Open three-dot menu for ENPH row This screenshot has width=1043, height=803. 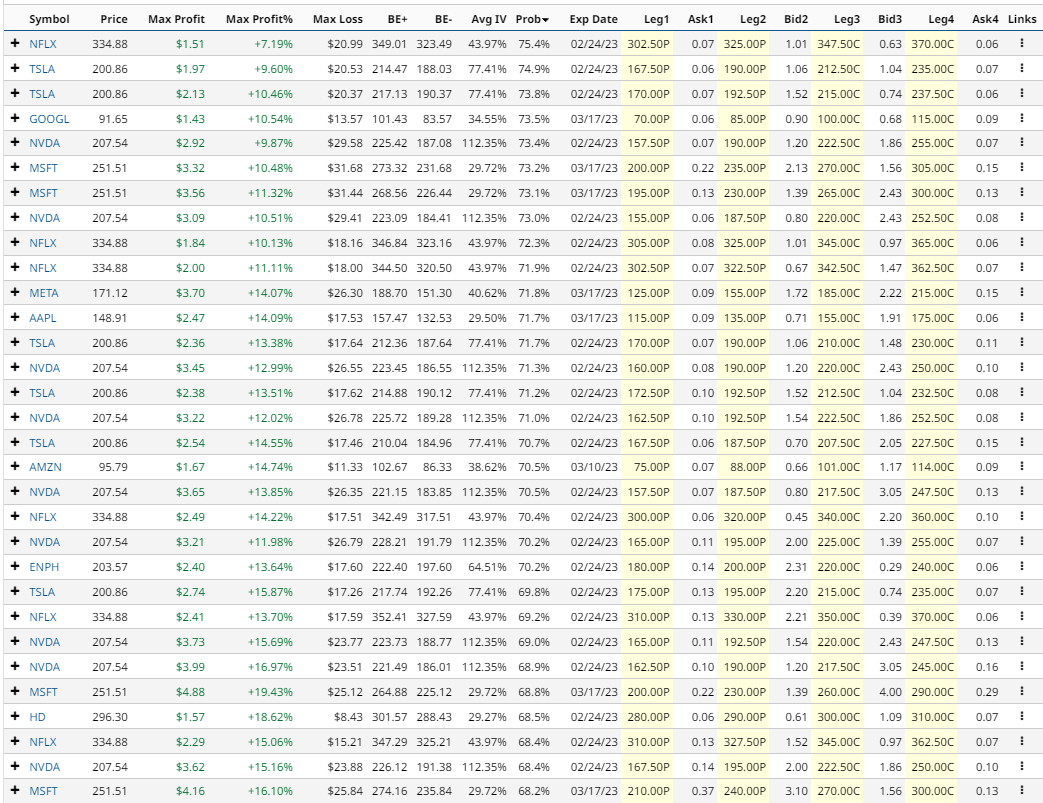(1022, 567)
